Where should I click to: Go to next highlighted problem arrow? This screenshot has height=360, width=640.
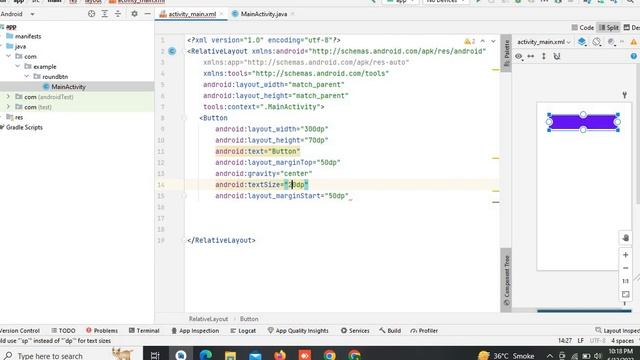(x=493, y=41)
